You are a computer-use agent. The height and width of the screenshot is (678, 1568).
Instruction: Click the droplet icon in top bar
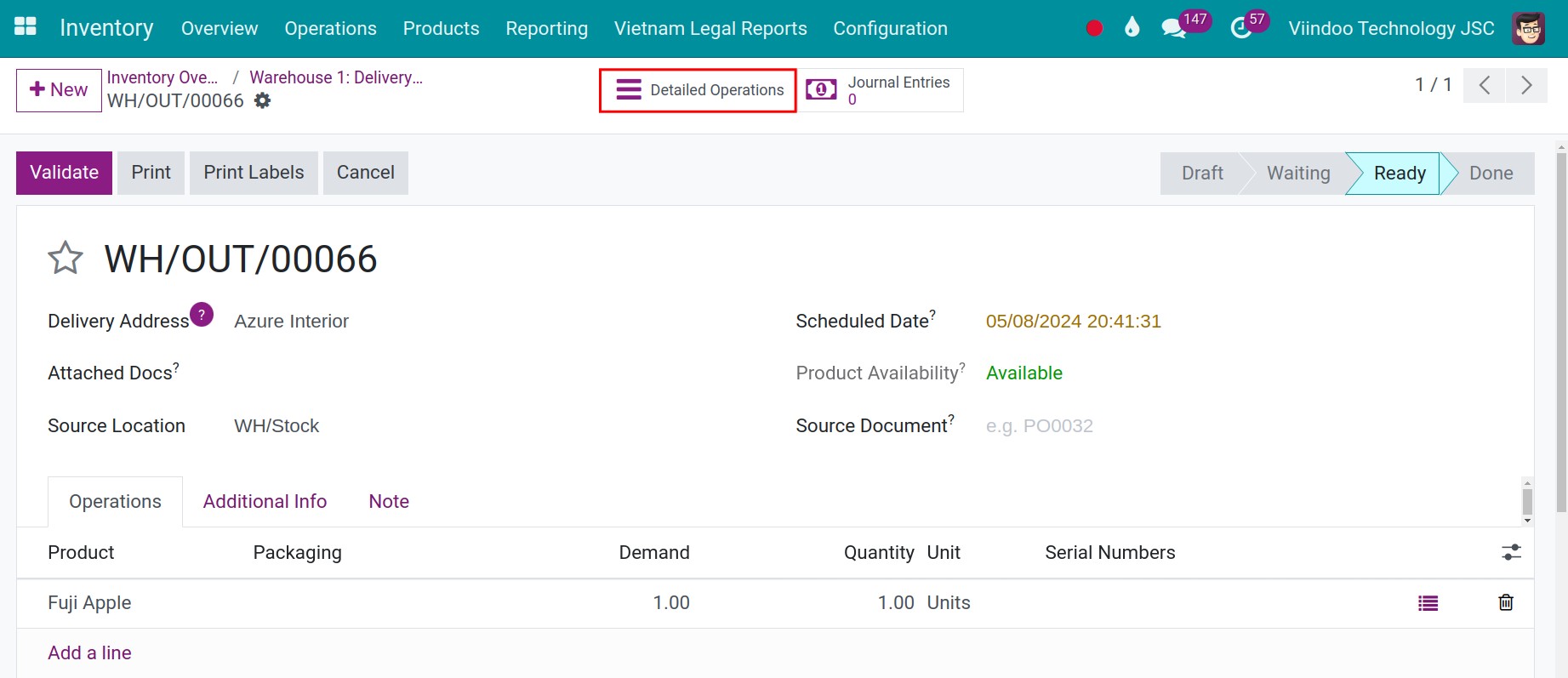[x=1132, y=27]
